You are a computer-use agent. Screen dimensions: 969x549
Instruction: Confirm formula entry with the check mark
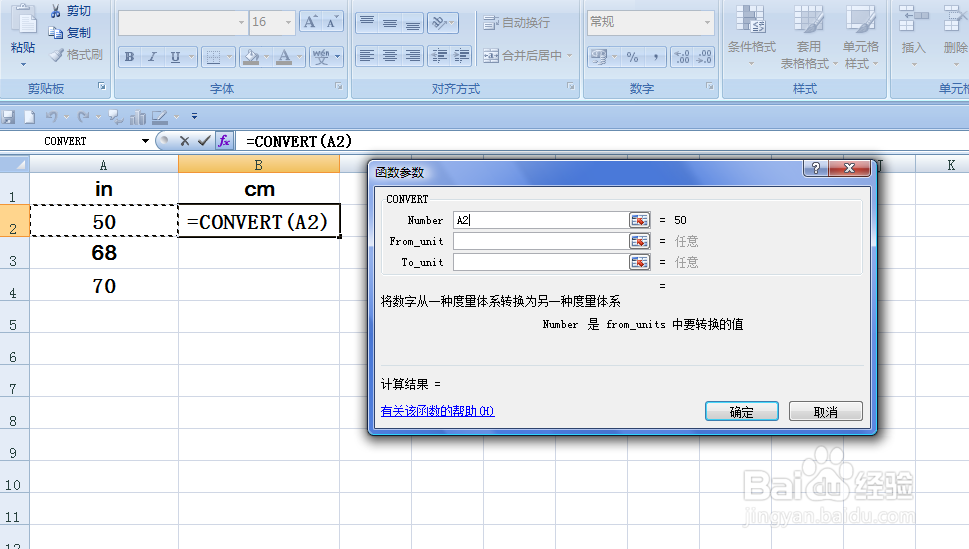click(x=203, y=141)
